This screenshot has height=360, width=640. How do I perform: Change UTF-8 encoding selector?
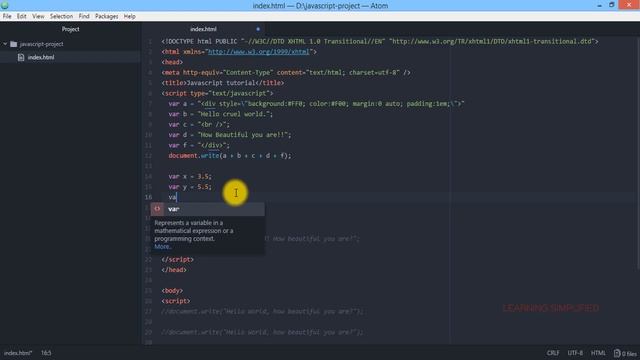coord(575,353)
